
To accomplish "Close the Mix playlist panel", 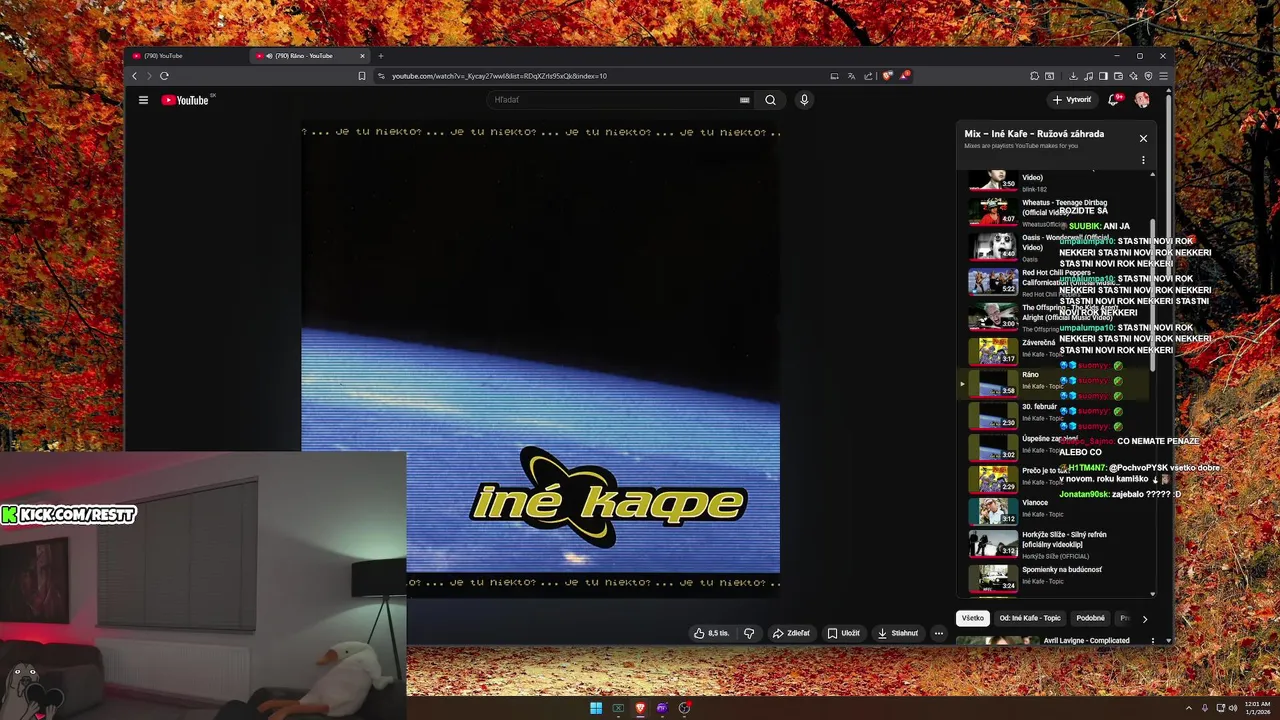I will click(1143, 139).
